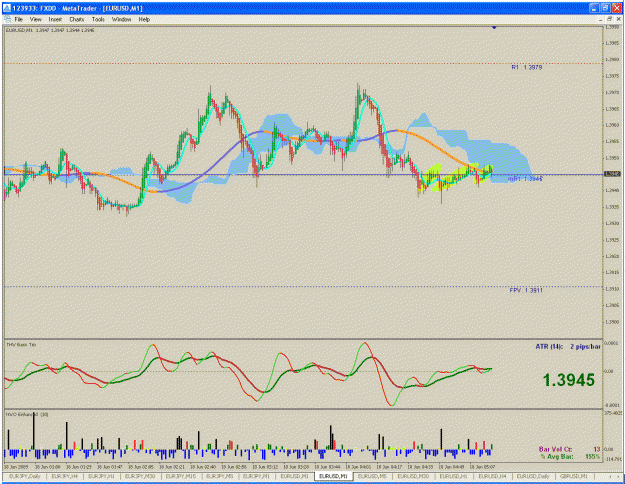Open the View menu

pyautogui.click(x=35, y=19)
